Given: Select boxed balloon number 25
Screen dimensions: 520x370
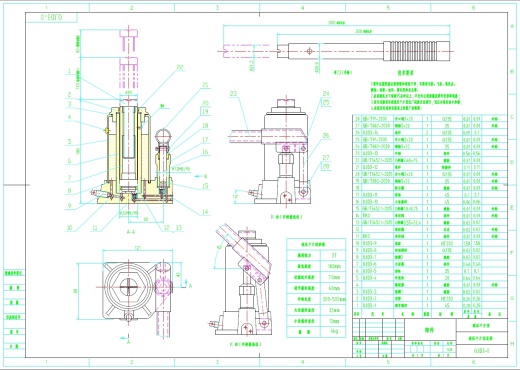Looking at the screenshot, I should tap(326, 102).
